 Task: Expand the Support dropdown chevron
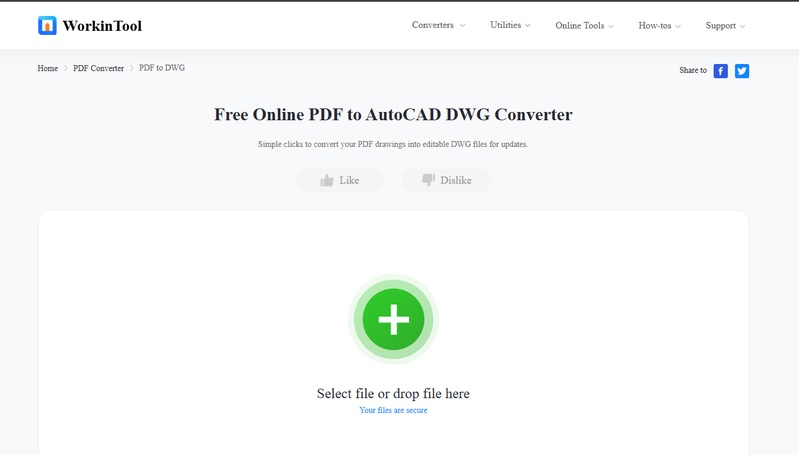click(x=742, y=26)
